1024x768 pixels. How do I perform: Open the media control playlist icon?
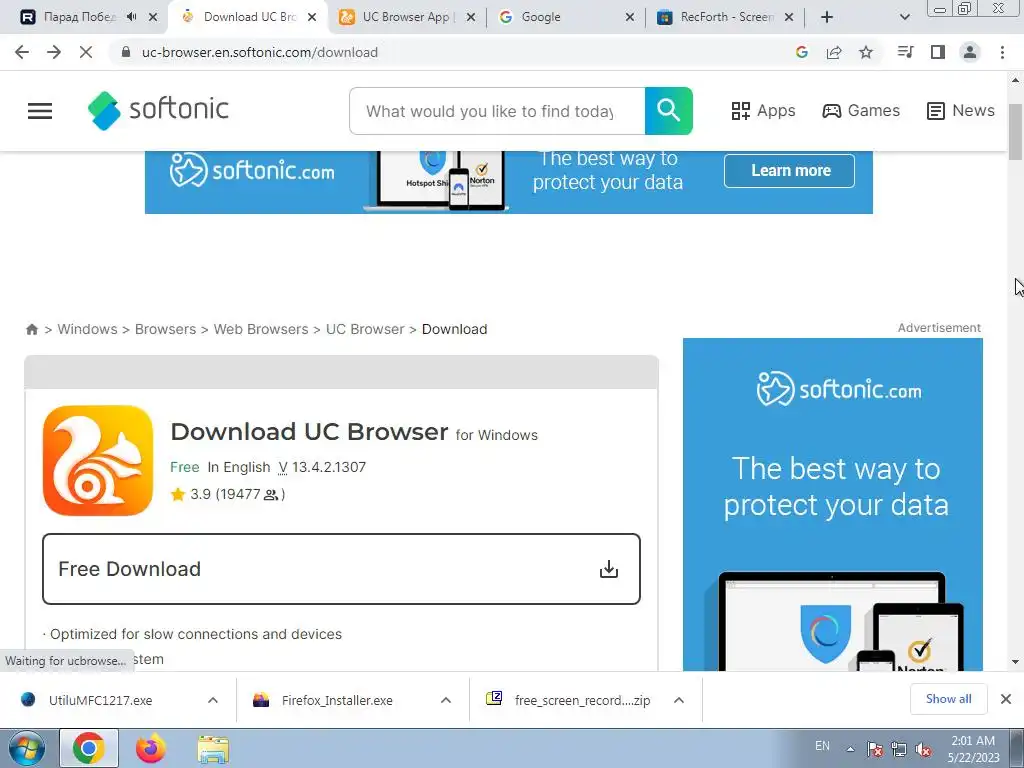point(905,52)
